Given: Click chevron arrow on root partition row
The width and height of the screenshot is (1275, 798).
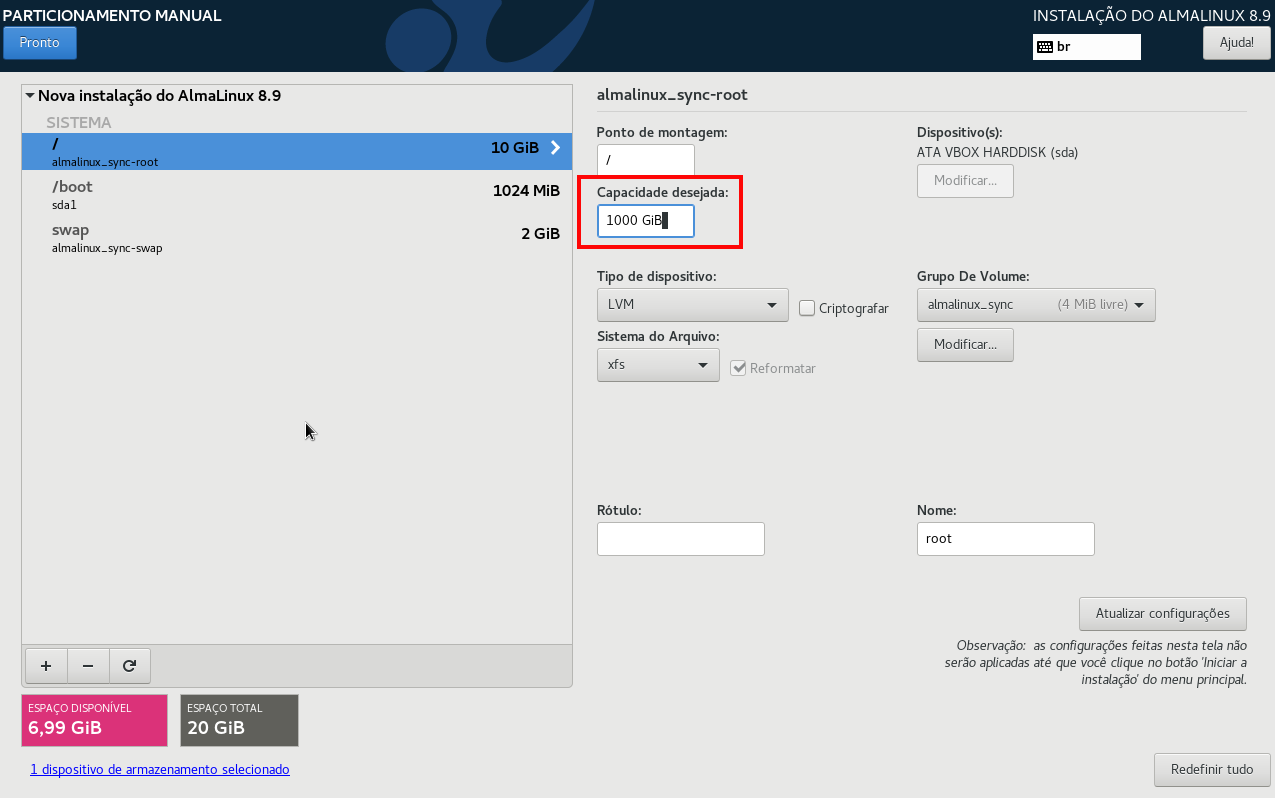Looking at the screenshot, I should [556, 148].
